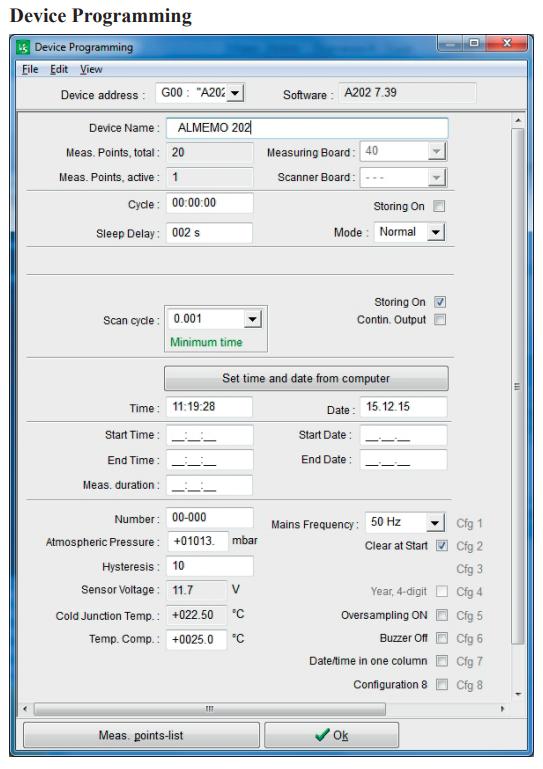Click the Meas. points-list button

141,735
